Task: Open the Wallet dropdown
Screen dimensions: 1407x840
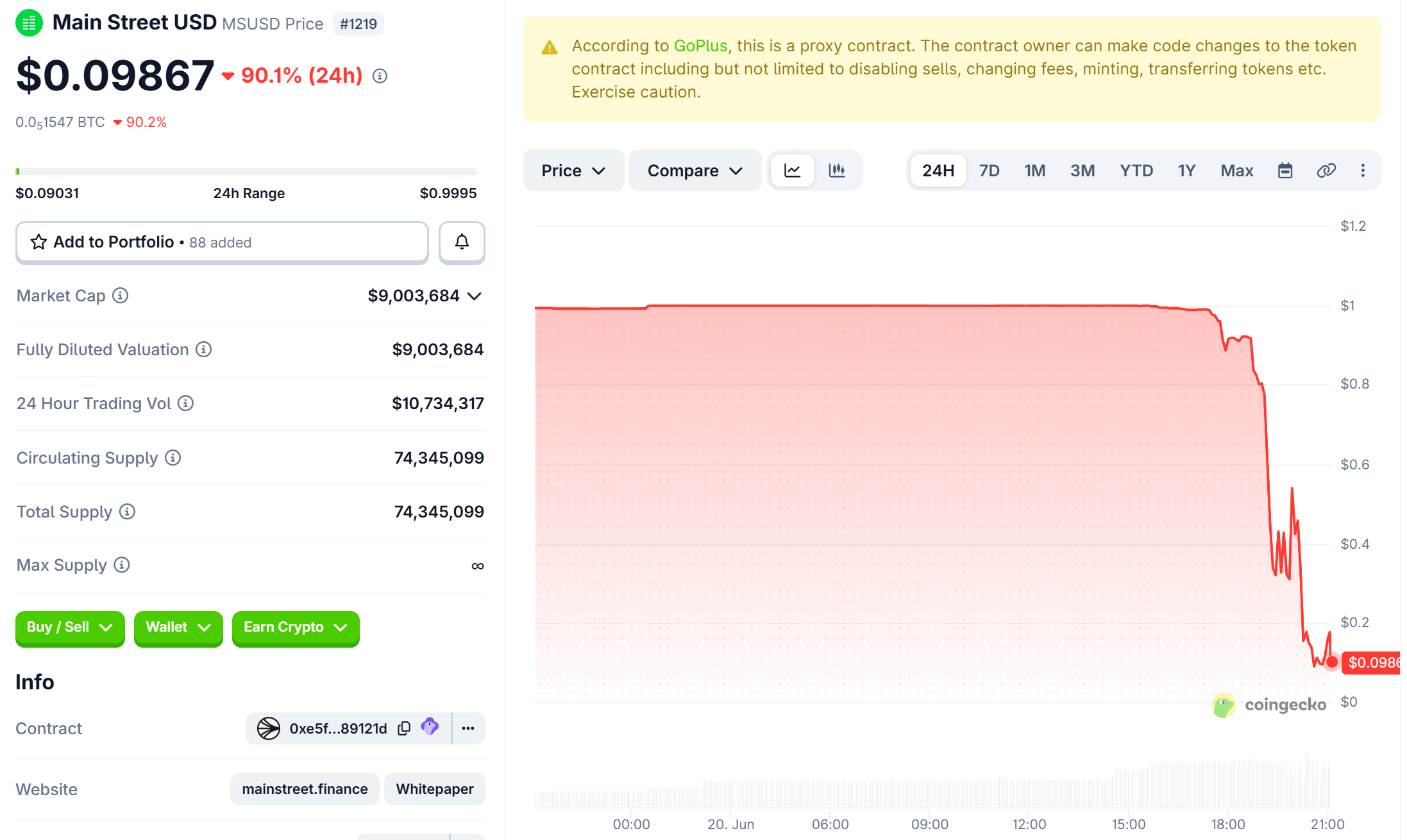Action: point(178,628)
